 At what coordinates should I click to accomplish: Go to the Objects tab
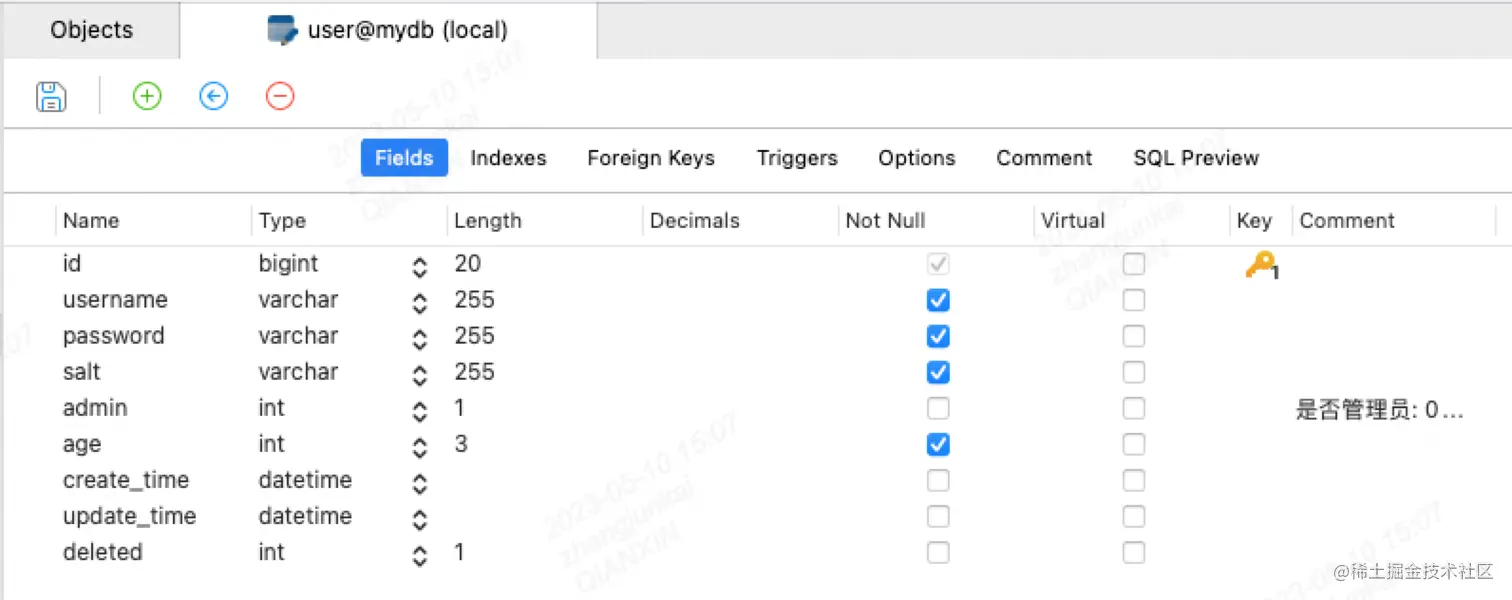click(x=90, y=29)
